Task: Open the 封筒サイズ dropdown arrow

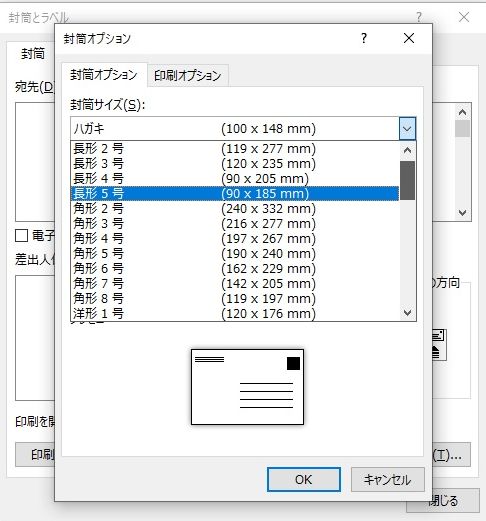Action: pos(407,129)
